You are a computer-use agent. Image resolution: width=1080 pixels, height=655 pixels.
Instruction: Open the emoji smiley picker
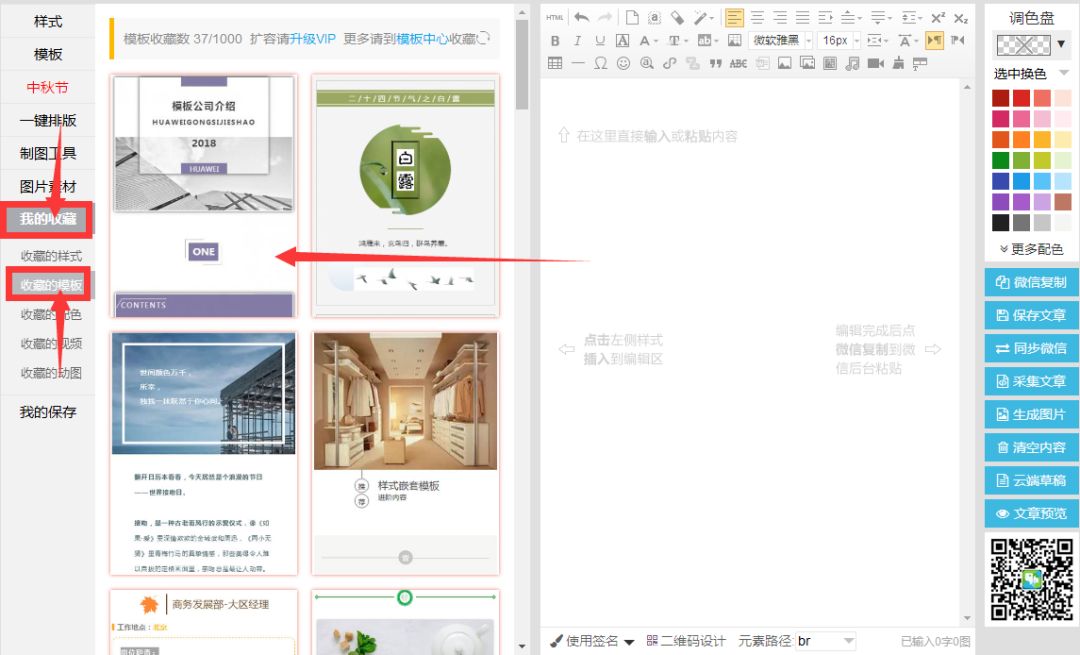coord(624,63)
